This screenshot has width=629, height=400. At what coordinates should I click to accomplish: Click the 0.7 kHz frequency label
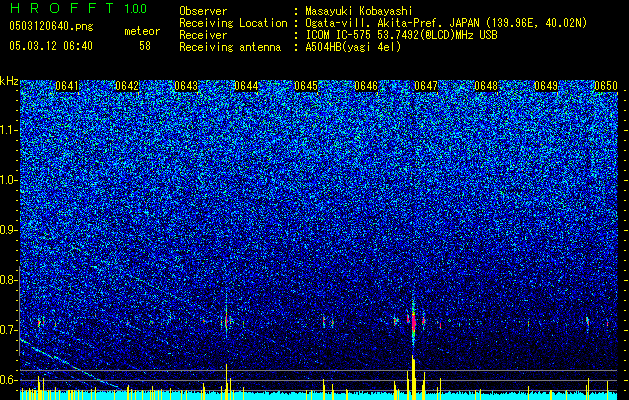tap(8, 330)
